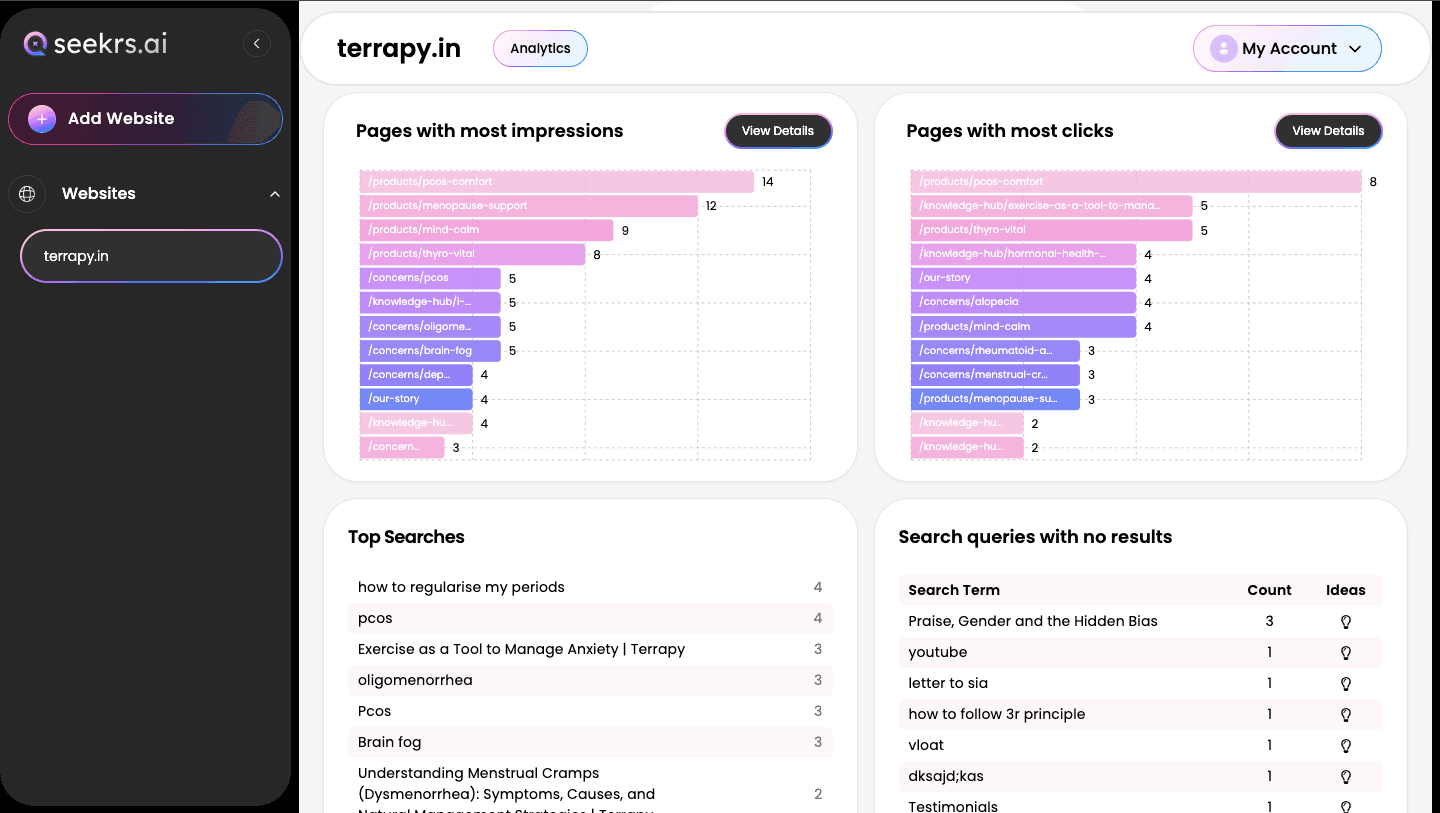Click the /products/pcos-comfort clicks bar
The height and width of the screenshot is (813, 1440).
coord(1136,182)
